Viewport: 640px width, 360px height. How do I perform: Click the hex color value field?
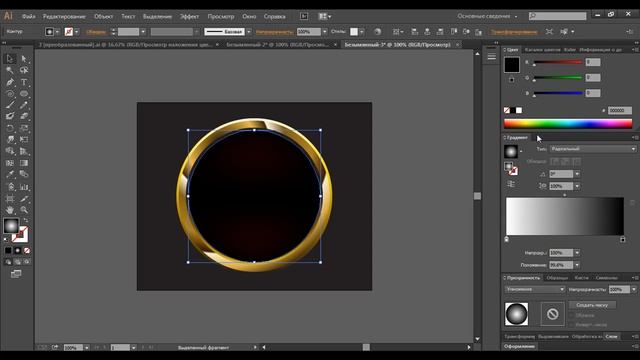(x=620, y=110)
